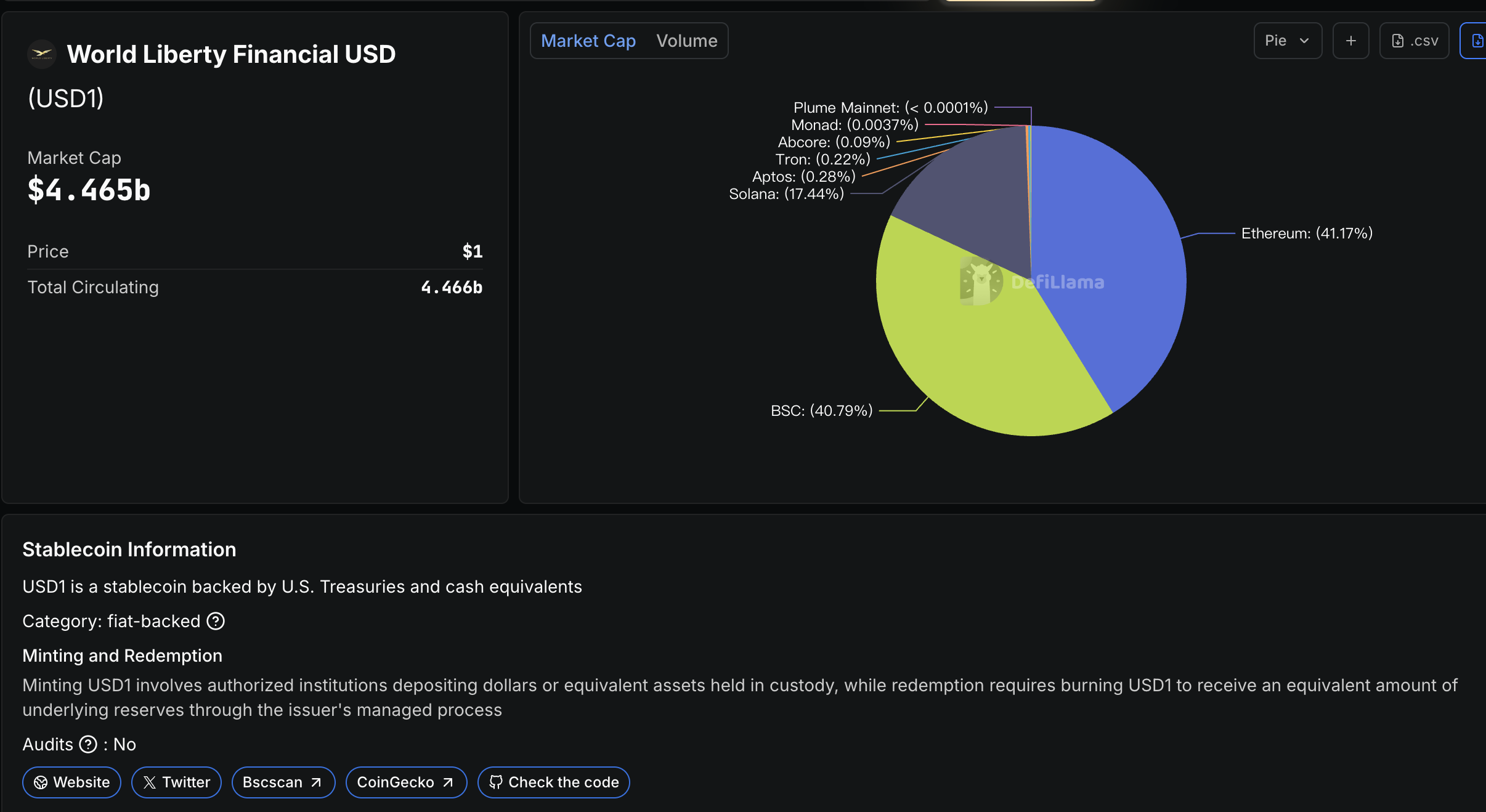Click the plus icon to add a chart
The image size is (1486, 812).
pyautogui.click(x=1350, y=41)
